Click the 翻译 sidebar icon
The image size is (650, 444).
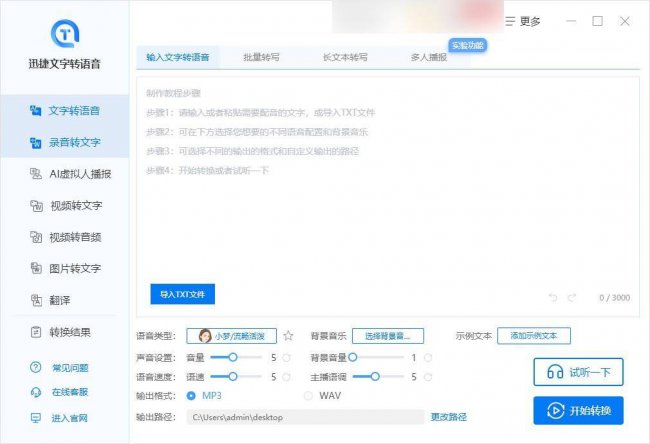[36, 300]
